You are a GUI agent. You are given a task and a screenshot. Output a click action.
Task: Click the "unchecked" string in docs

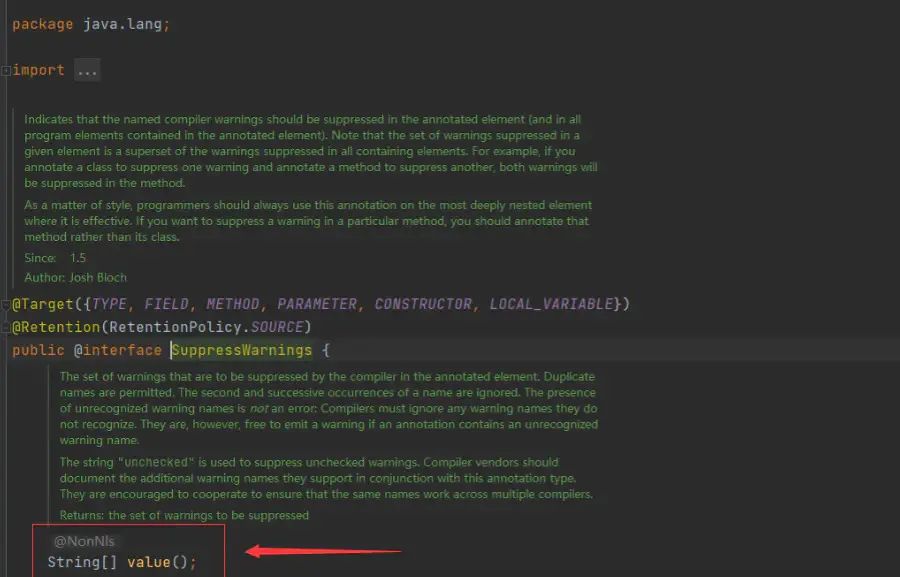click(156, 462)
